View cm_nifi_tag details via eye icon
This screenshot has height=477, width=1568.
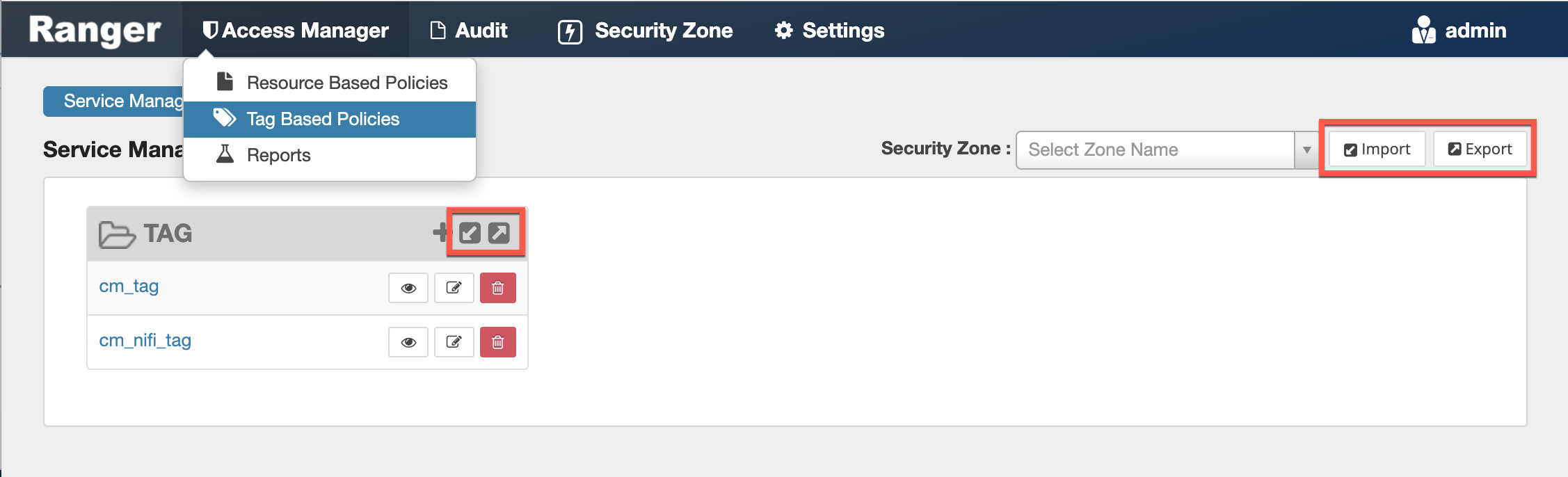(408, 342)
